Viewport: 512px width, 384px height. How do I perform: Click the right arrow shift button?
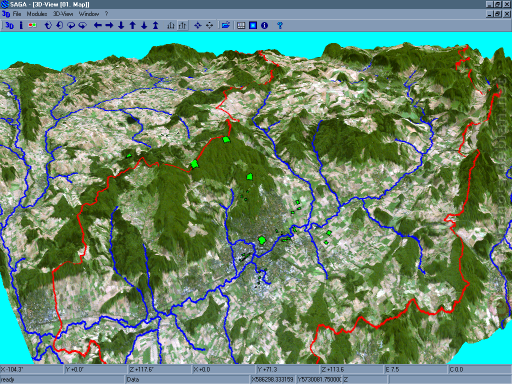pos(109,25)
